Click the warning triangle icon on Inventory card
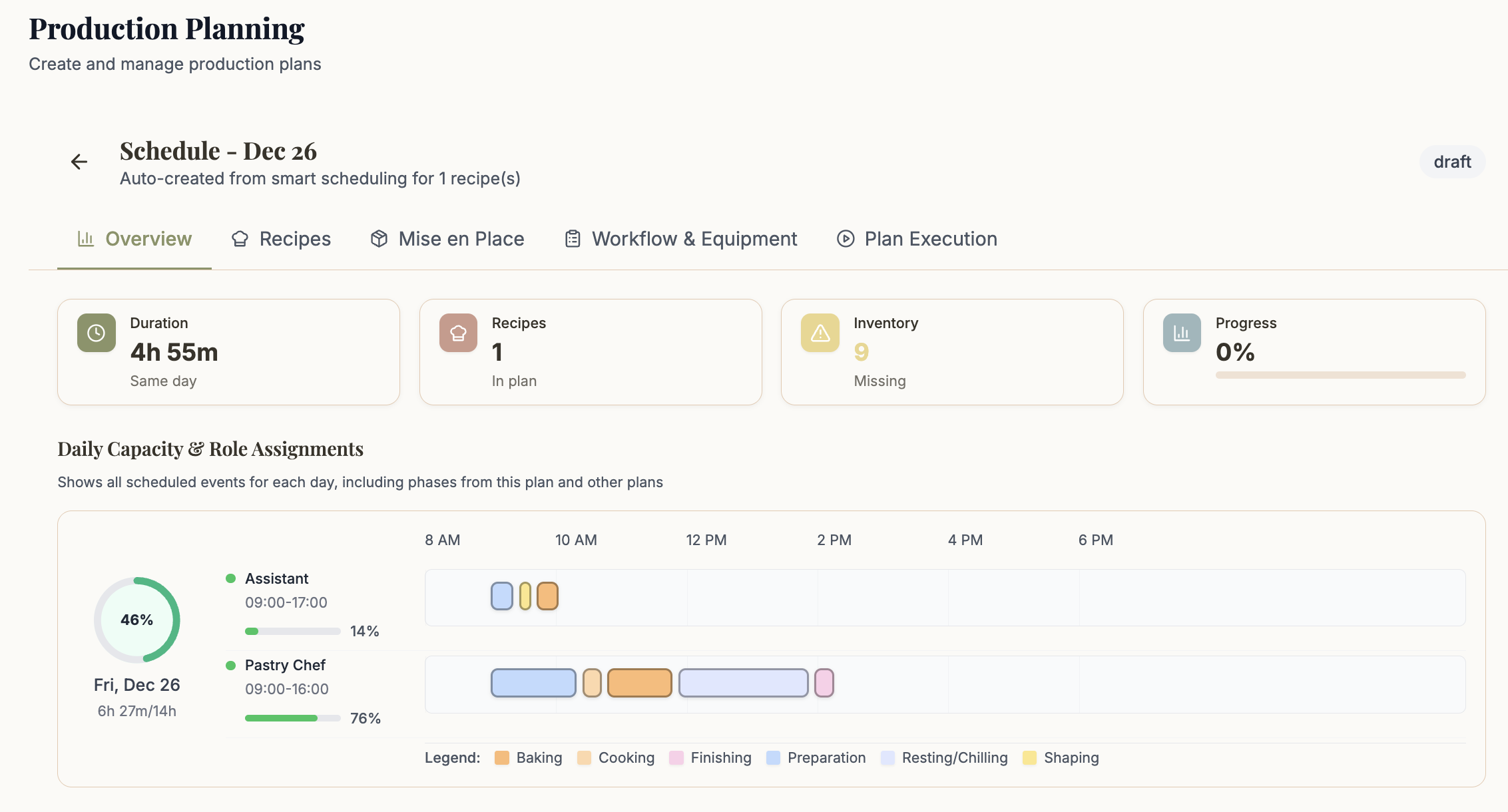1508x812 pixels. click(x=820, y=333)
